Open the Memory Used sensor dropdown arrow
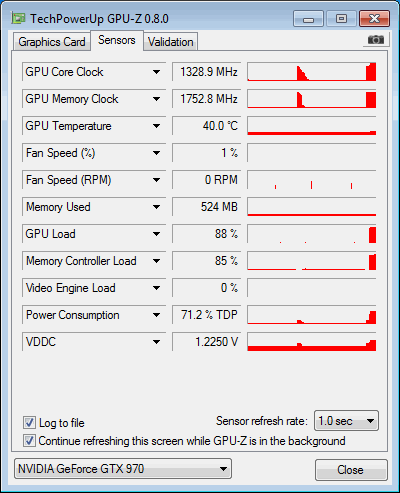 point(156,207)
